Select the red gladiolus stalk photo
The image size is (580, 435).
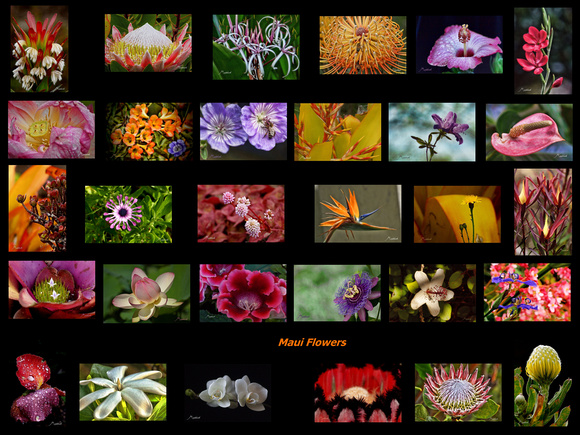click(x=543, y=51)
